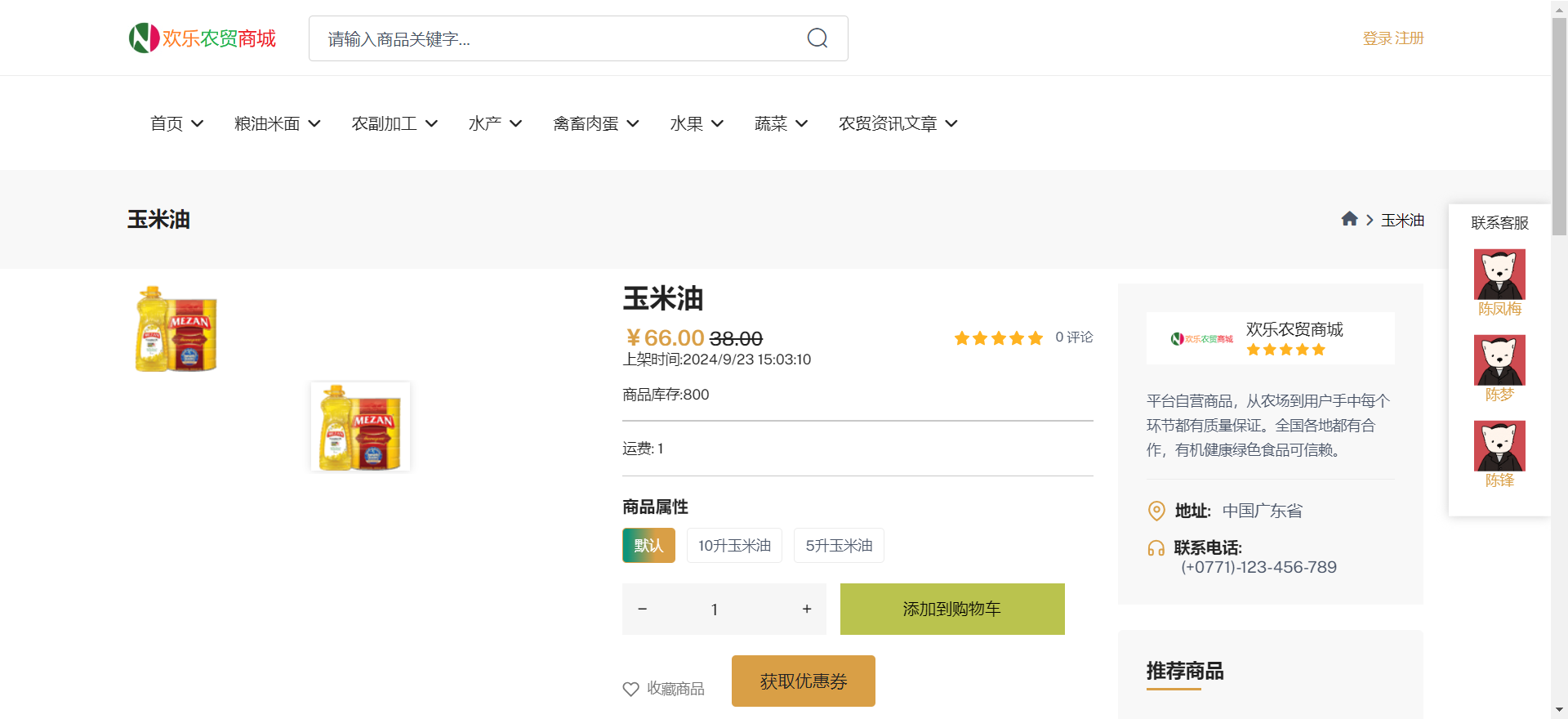Open the large corn oil product image
1568x719 pixels.
[x=176, y=328]
